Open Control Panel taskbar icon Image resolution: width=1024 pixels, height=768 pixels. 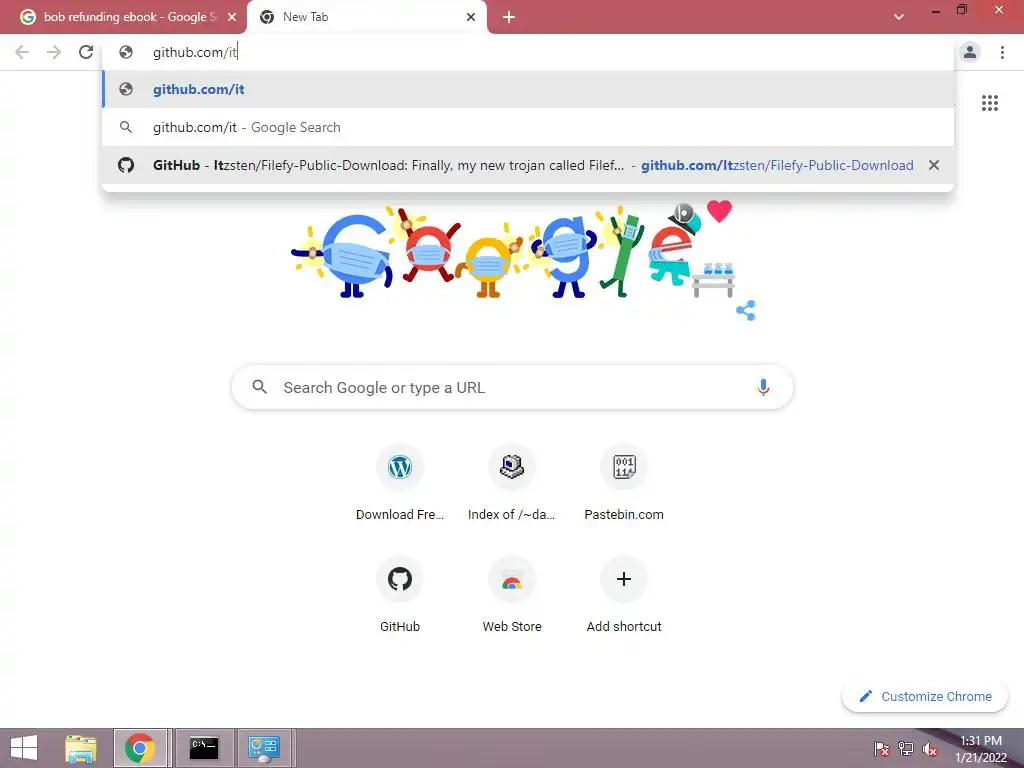coord(264,748)
